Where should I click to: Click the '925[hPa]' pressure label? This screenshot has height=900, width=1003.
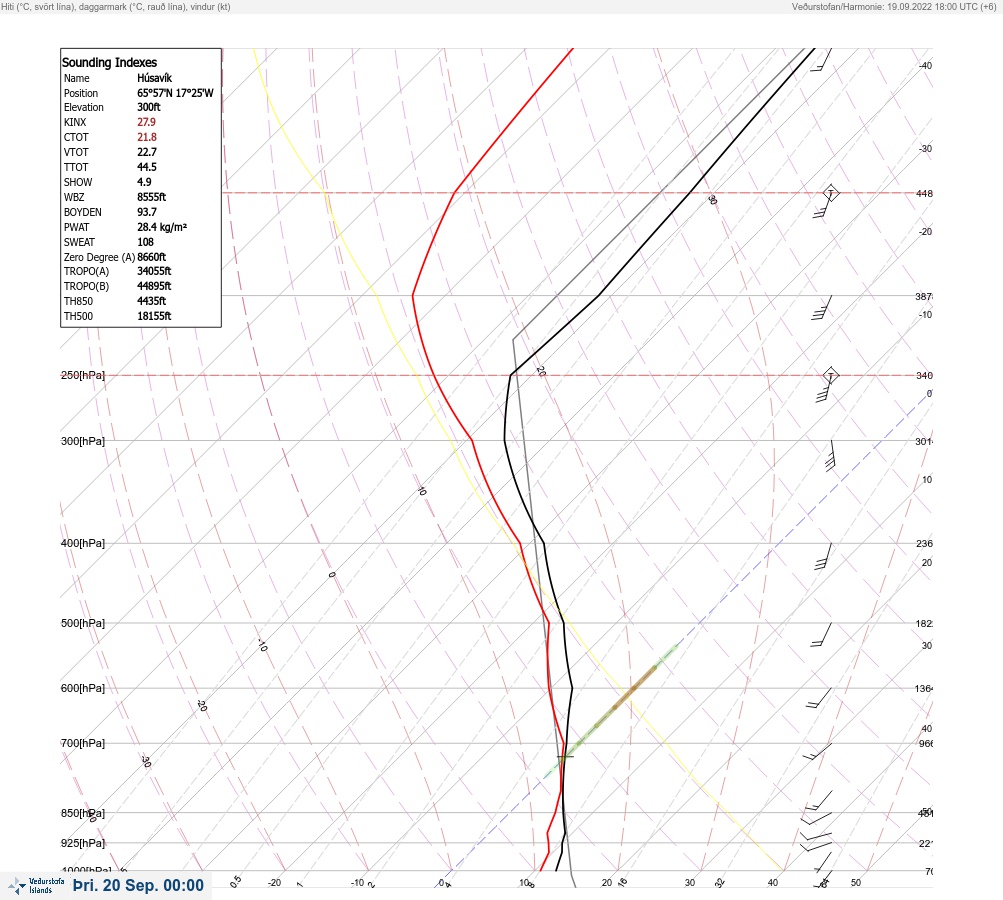[83, 843]
